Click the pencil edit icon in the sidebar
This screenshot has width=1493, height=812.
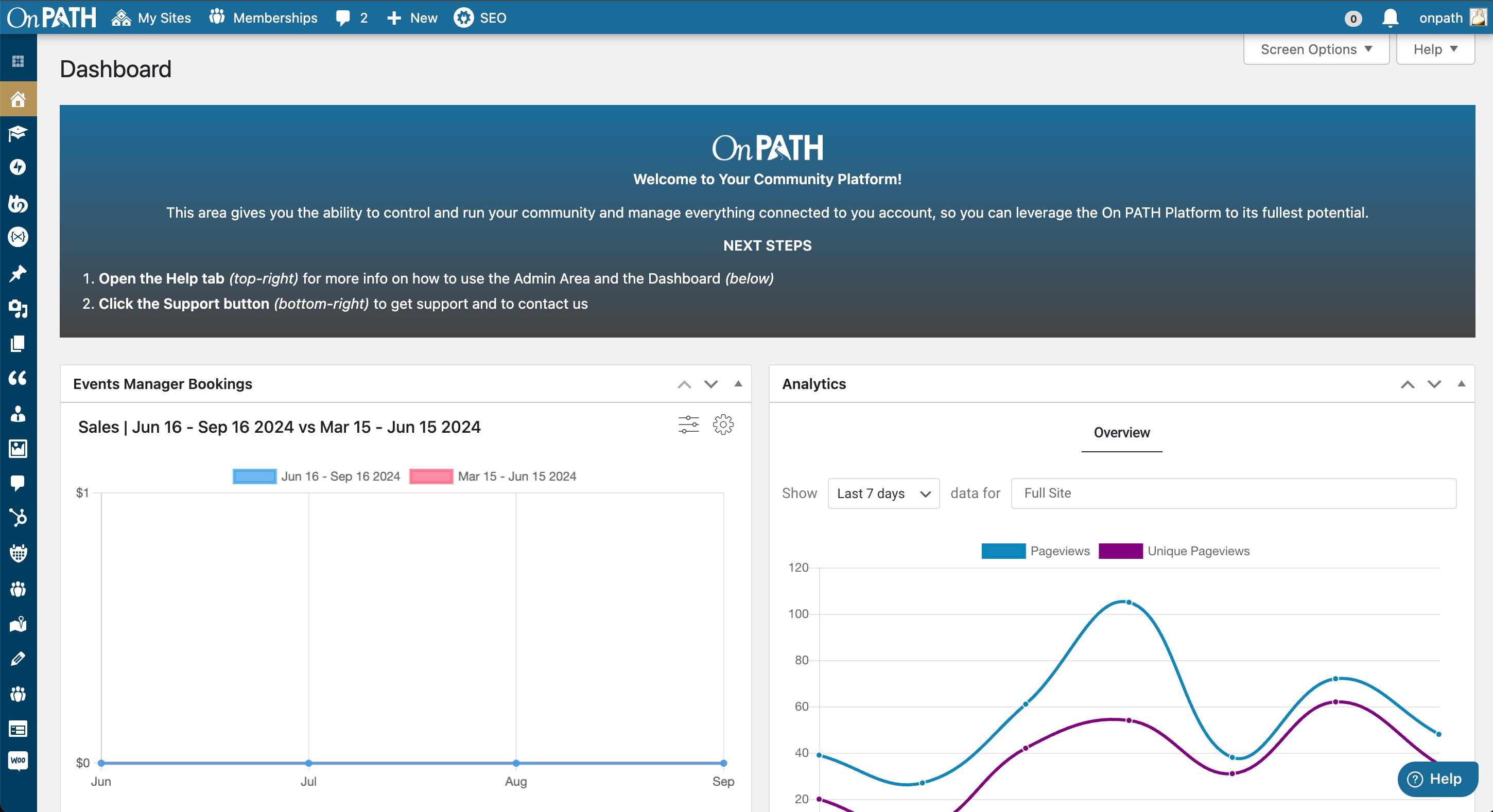click(x=18, y=659)
